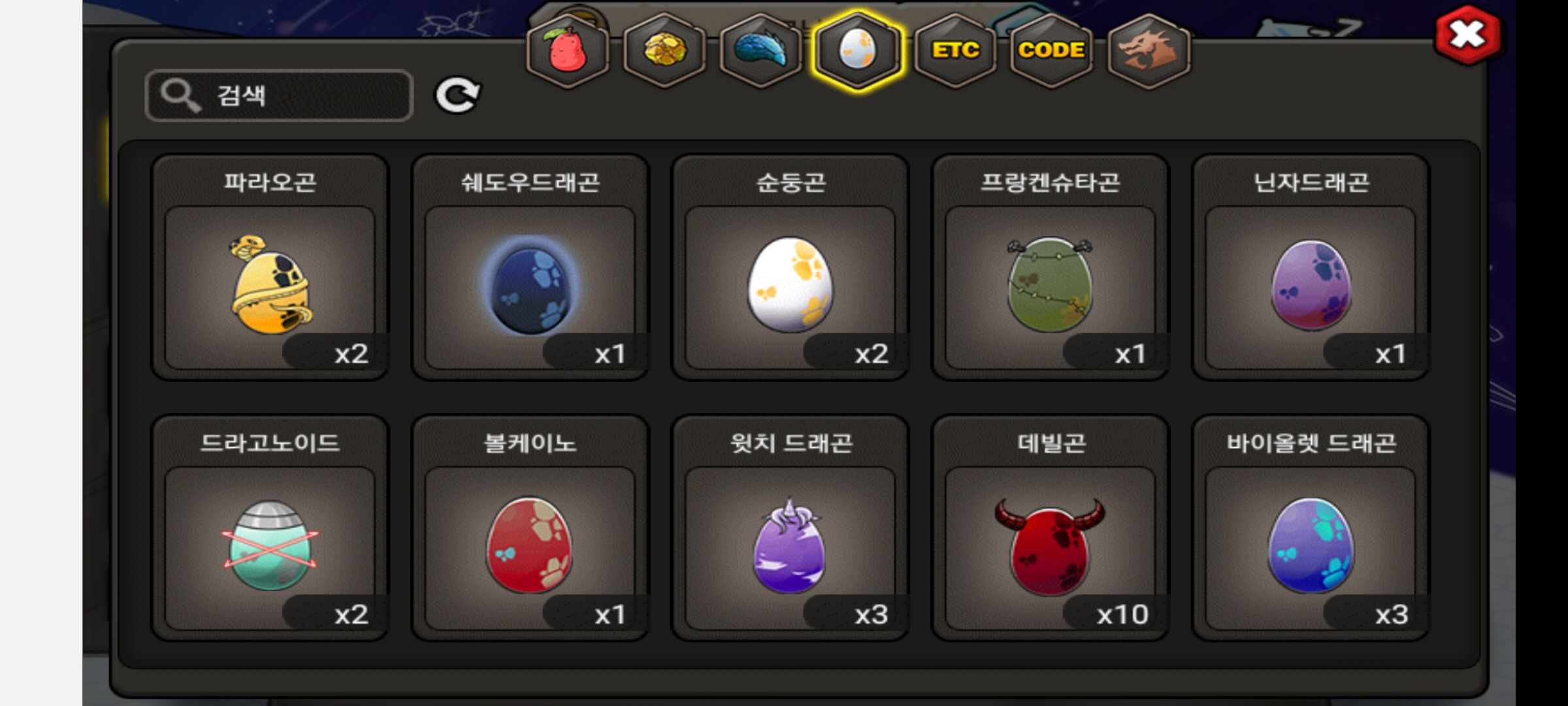
Task: Click the 검색 search input field
Action: click(279, 95)
